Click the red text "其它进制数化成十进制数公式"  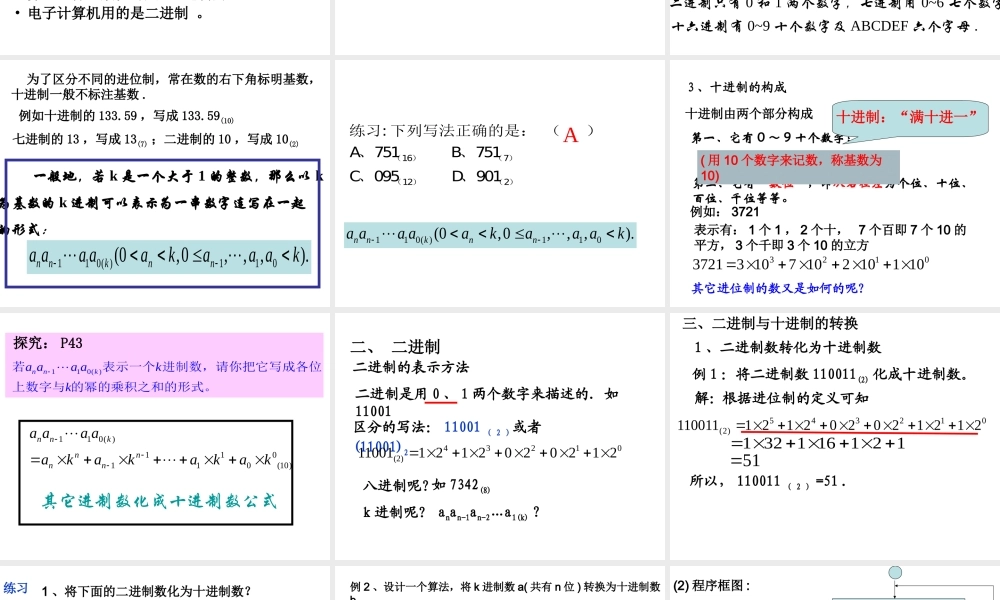pyautogui.click(x=155, y=500)
